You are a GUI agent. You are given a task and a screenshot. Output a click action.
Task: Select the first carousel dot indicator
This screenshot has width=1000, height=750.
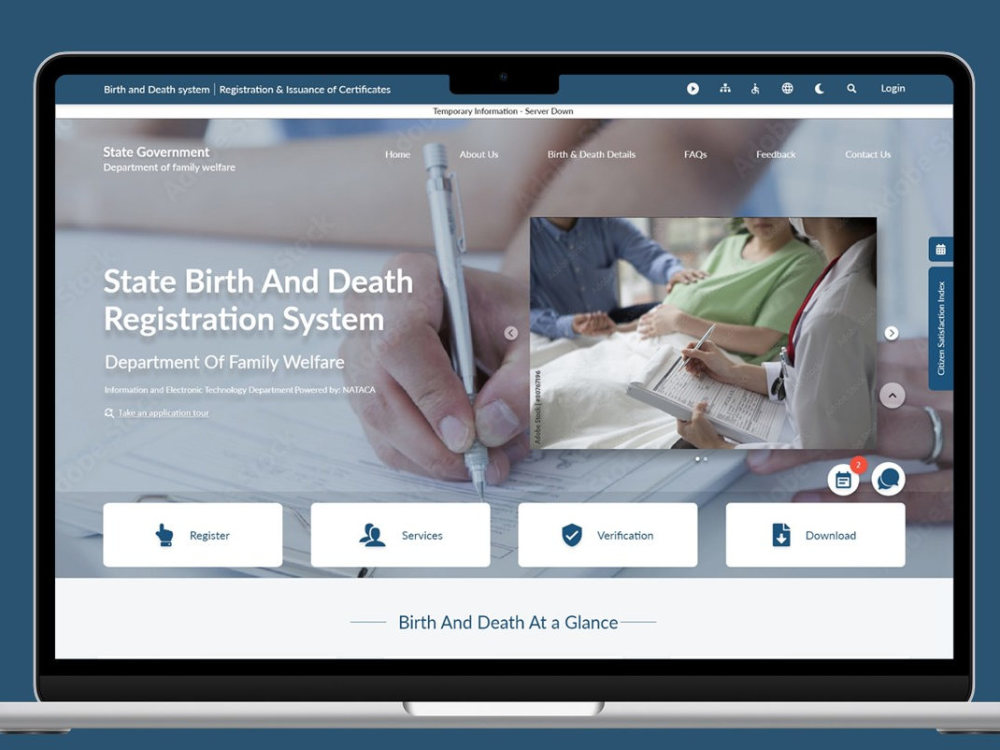(698, 459)
